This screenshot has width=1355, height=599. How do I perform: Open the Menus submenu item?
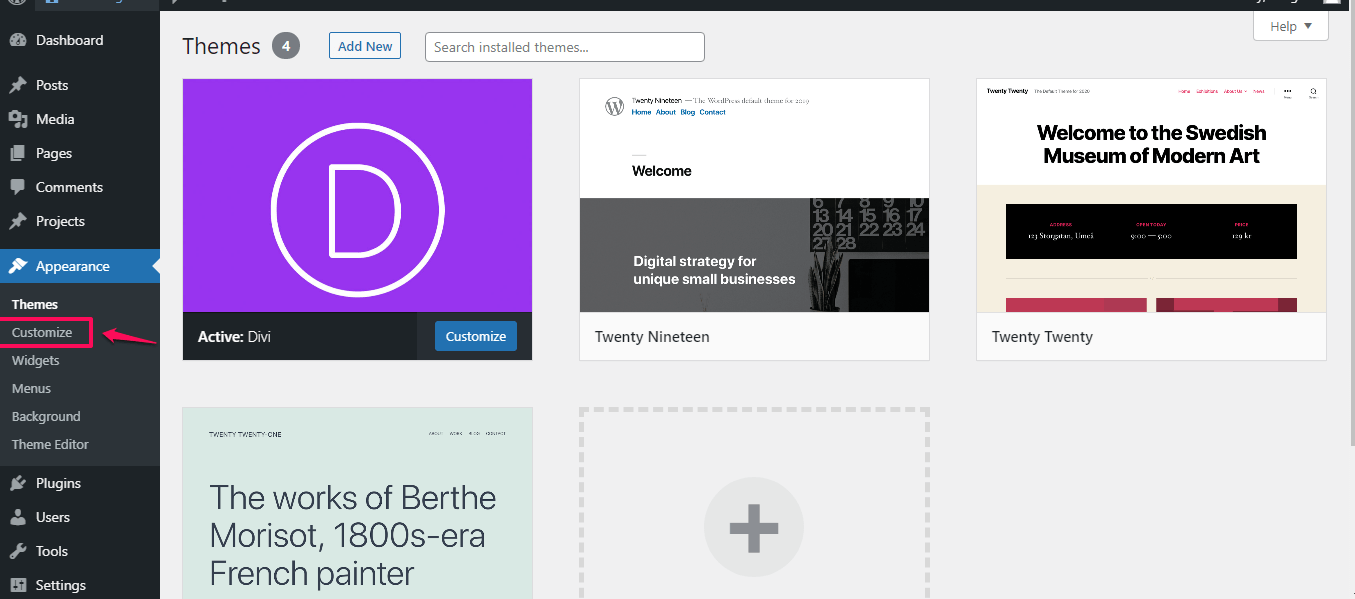tap(31, 388)
